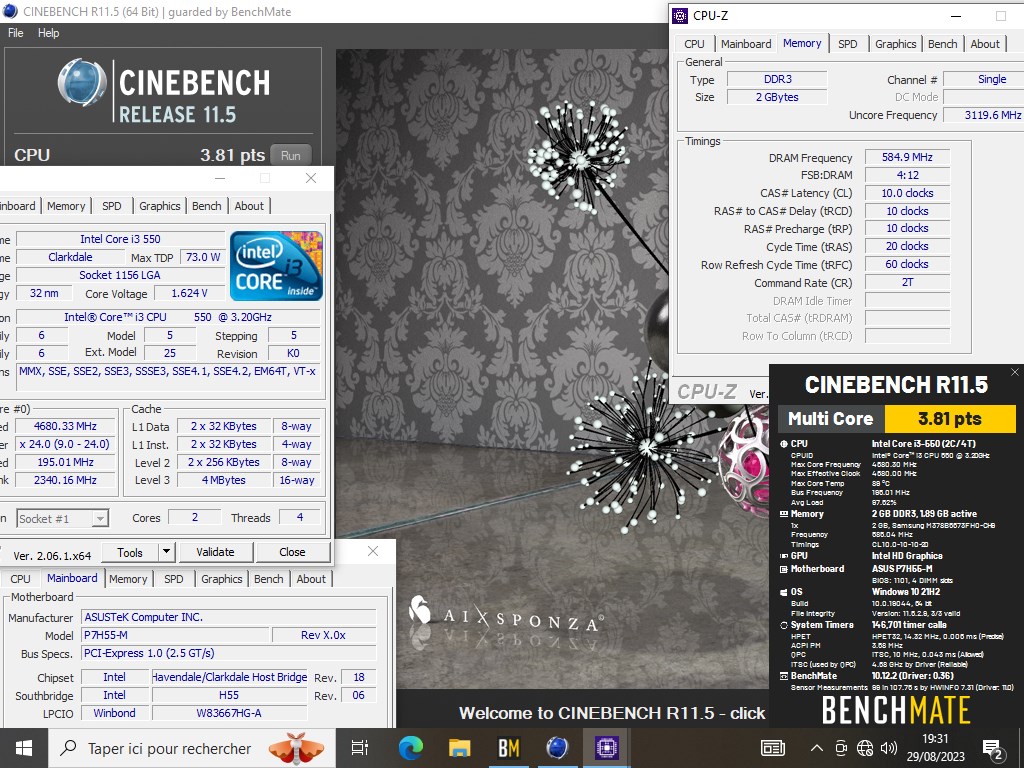Show hidden system tray icons
The image size is (1024, 768).
(x=816, y=748)
